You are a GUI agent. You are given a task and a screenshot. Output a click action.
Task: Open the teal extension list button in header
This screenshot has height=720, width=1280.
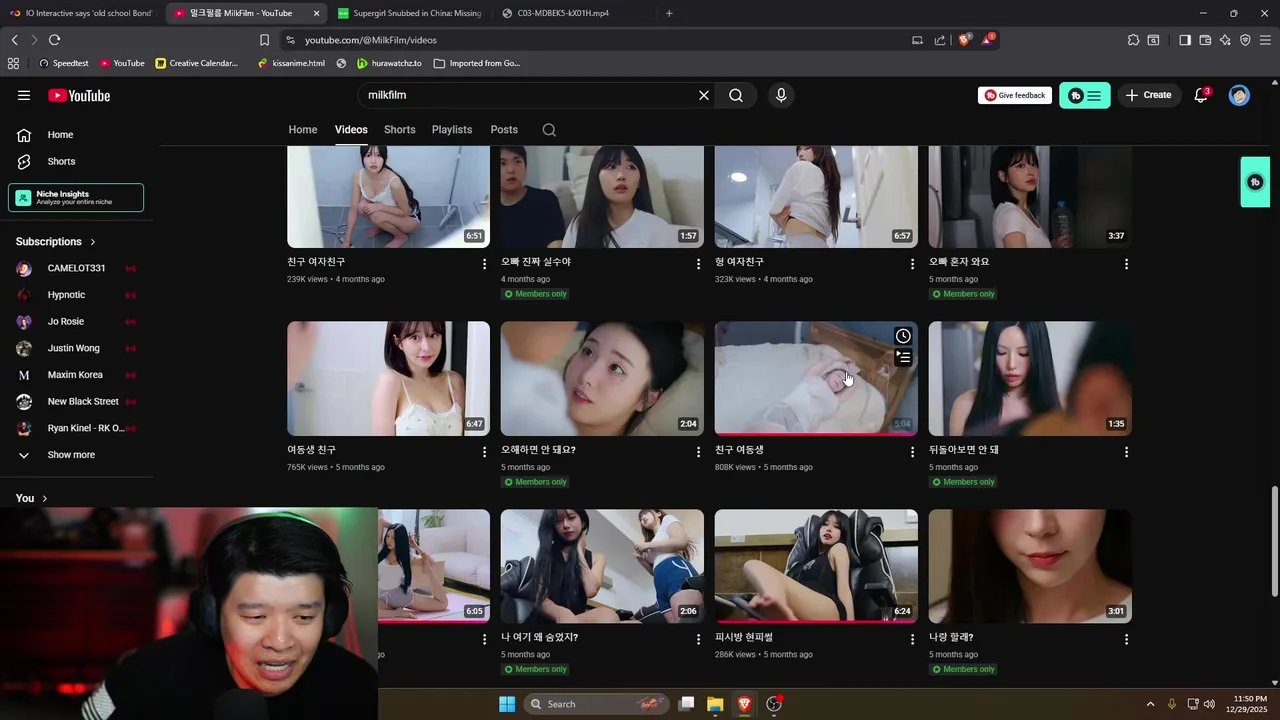[x=1085, y=95]
